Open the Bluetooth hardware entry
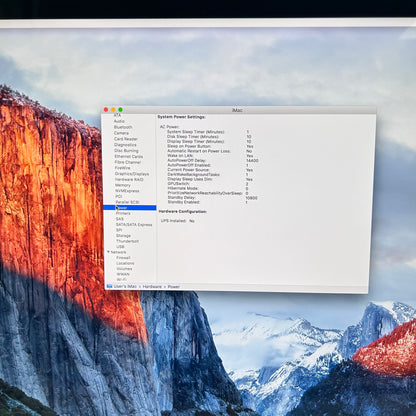The width and height of the screenshot is (416, 416). (x=123, y=127)
